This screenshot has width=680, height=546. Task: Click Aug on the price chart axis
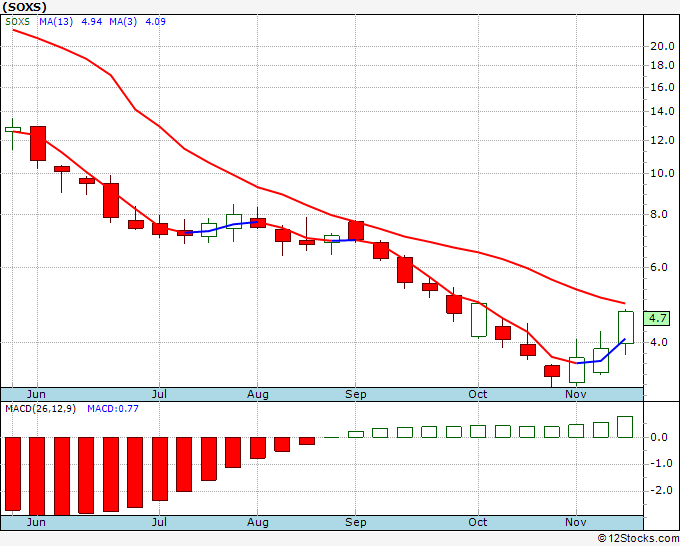pyautogui.click(x=258, y=394)
